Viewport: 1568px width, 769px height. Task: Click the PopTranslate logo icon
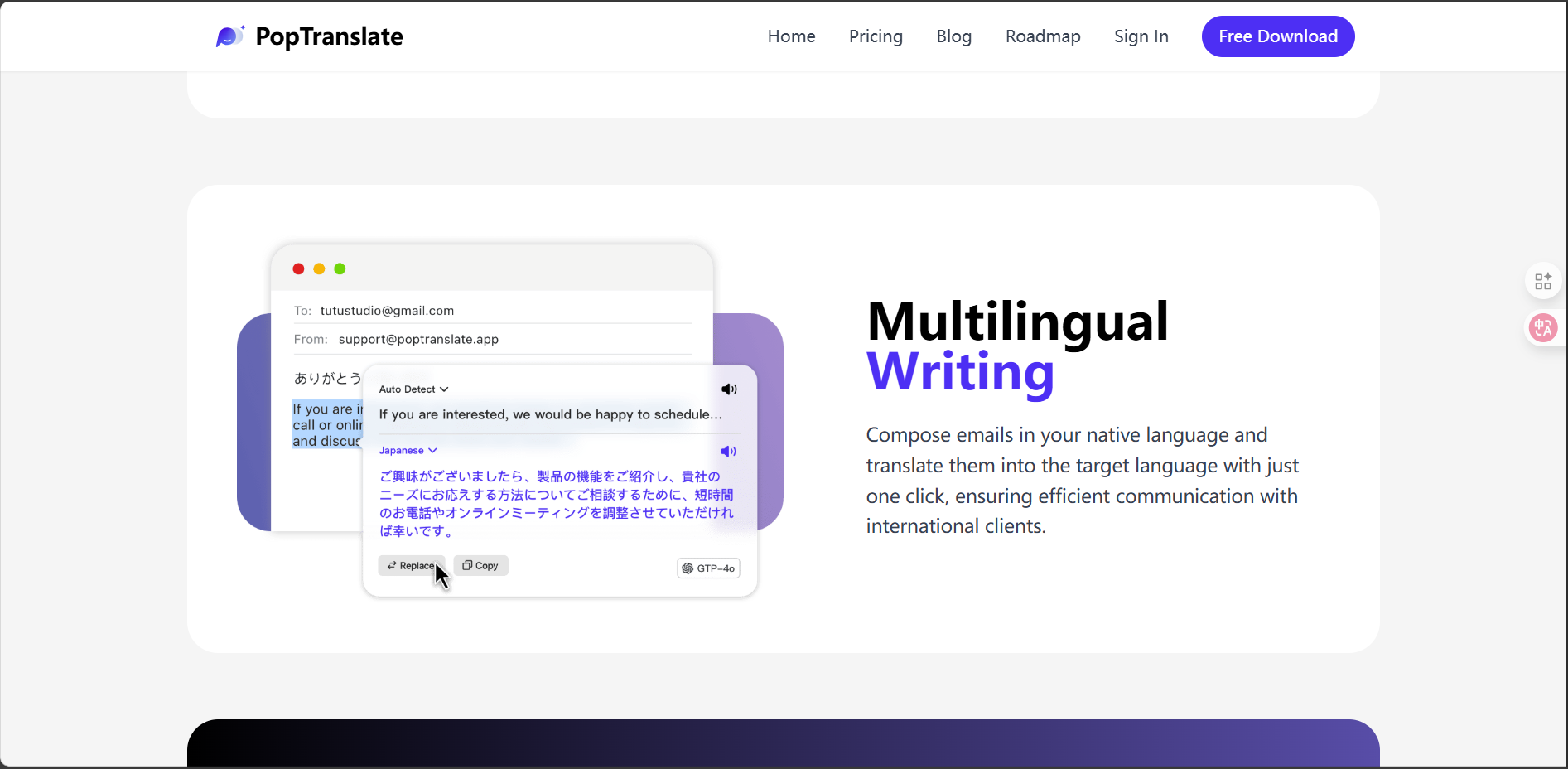tap(229, 36)
